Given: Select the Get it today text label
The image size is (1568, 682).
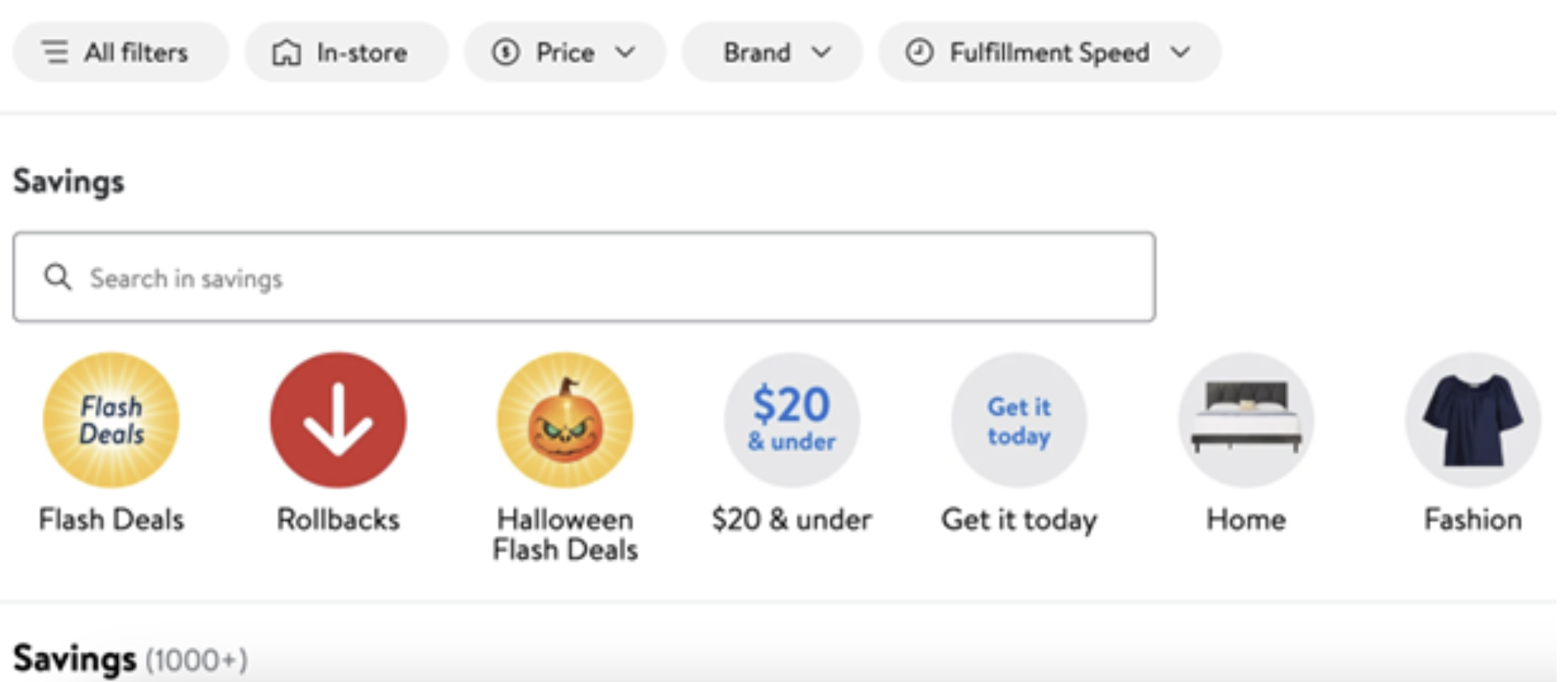Looking at the screenshot, I should 1019,520.
